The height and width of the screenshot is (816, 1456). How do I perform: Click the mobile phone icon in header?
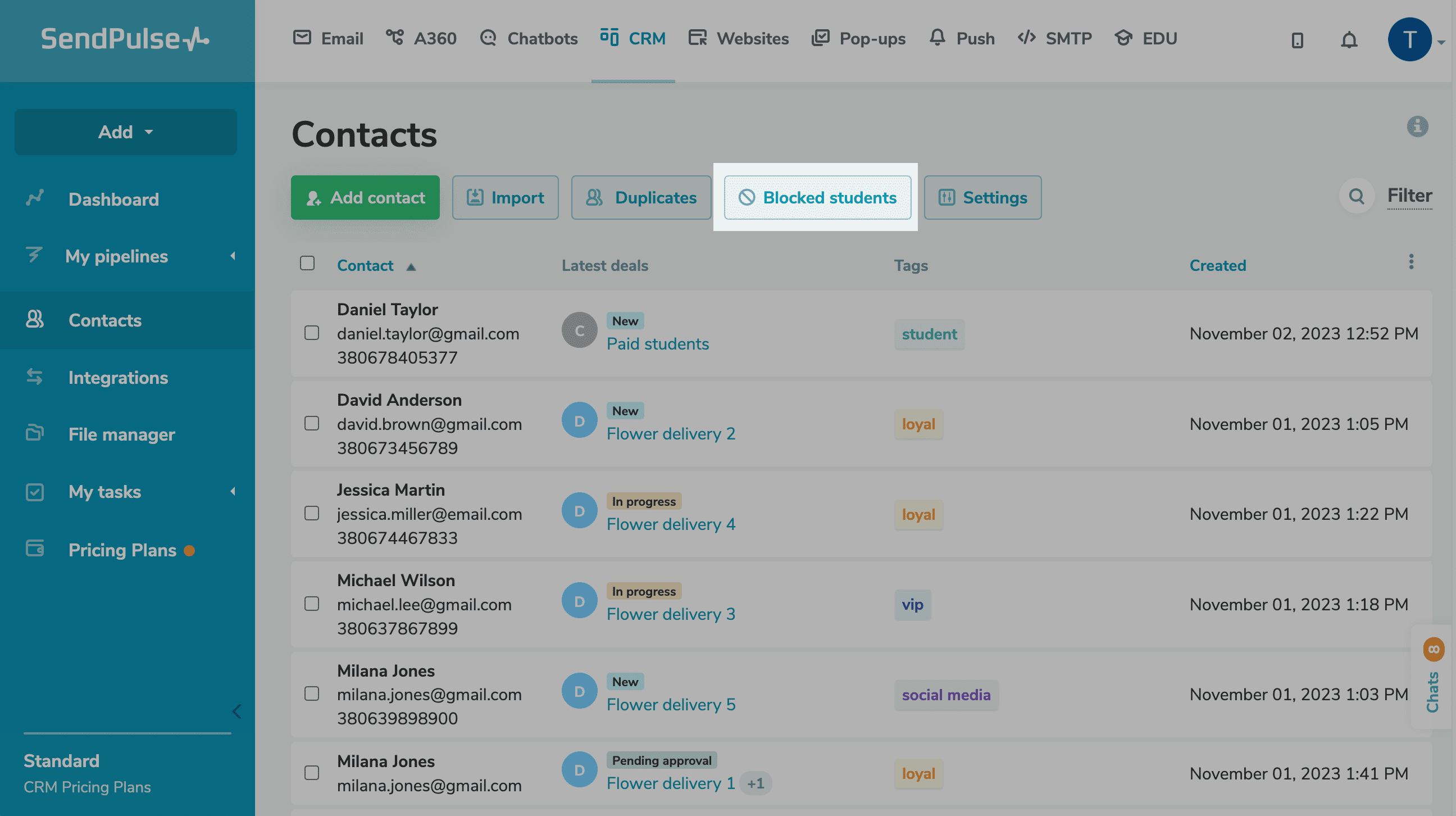[1297, 40]
